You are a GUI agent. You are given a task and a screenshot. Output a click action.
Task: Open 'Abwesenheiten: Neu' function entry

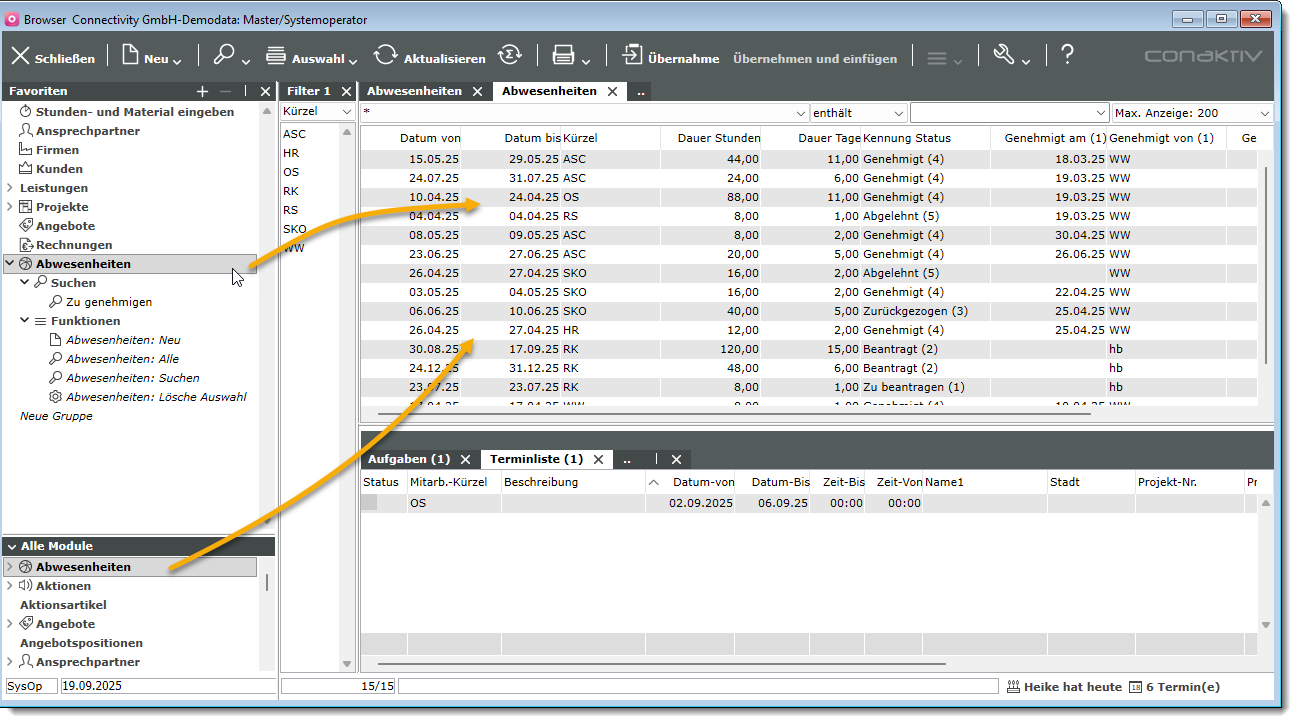point(123,340)
